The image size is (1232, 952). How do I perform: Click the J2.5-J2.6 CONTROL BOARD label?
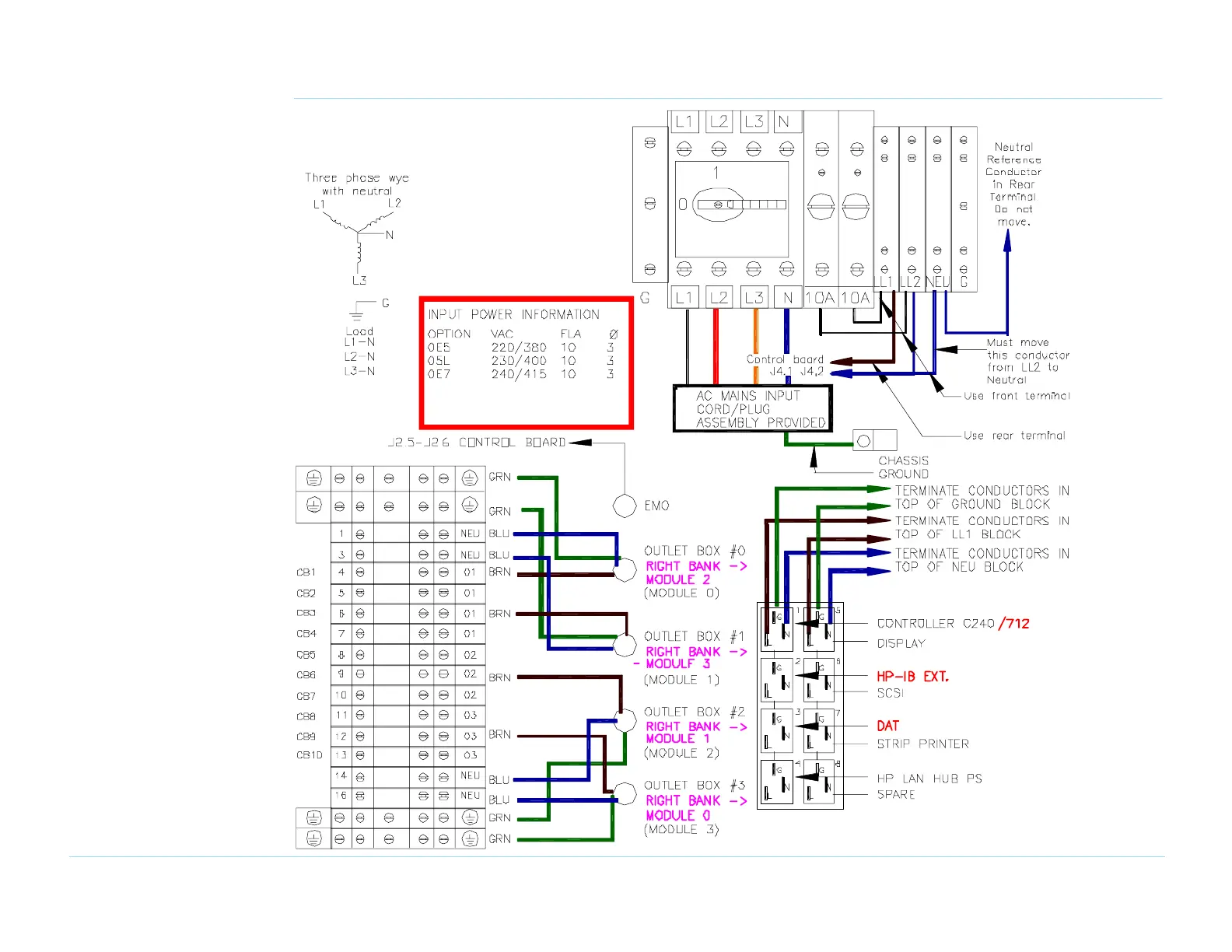(477, 443)
